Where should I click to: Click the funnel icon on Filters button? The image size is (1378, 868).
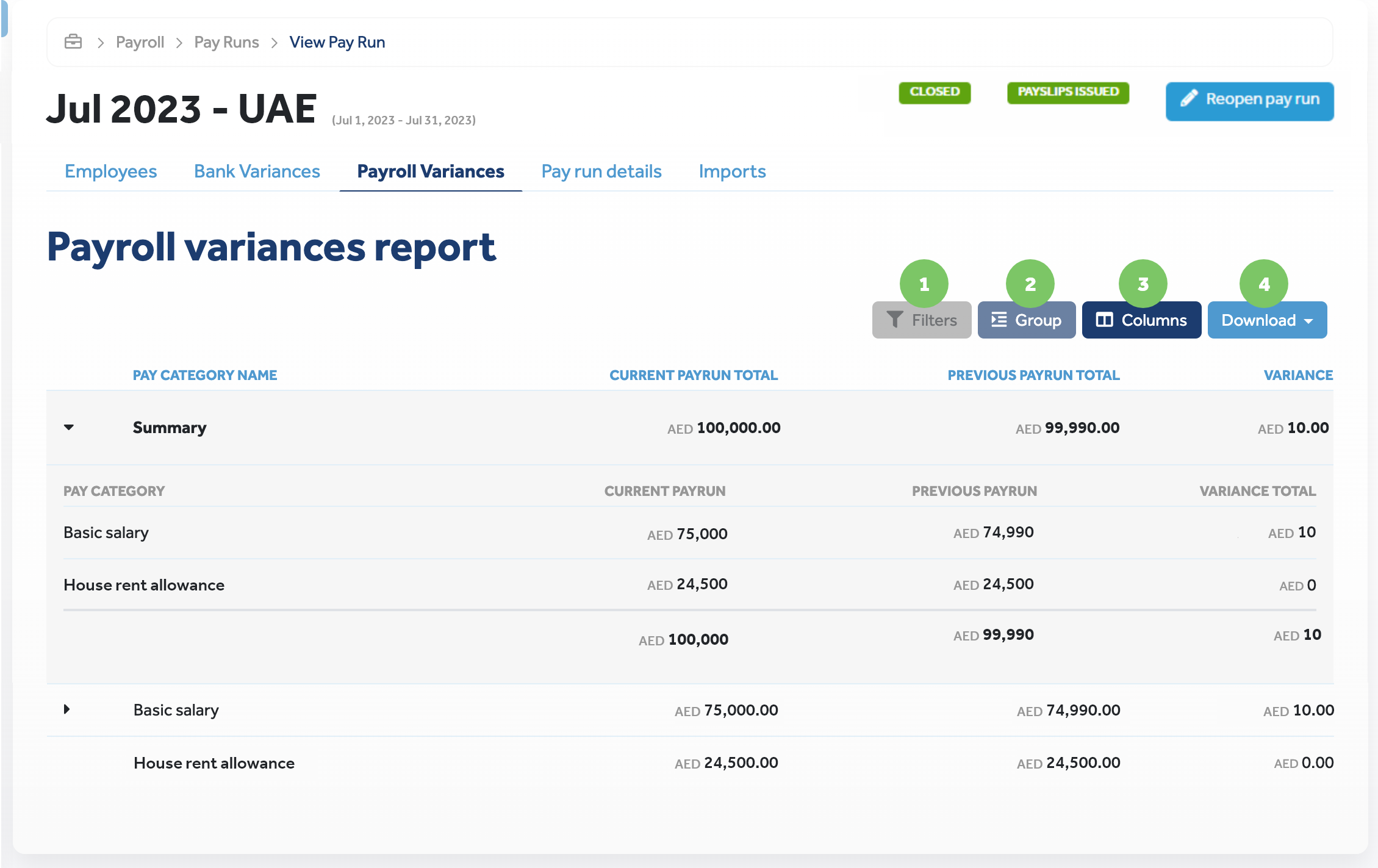click(x=894, y=320)
